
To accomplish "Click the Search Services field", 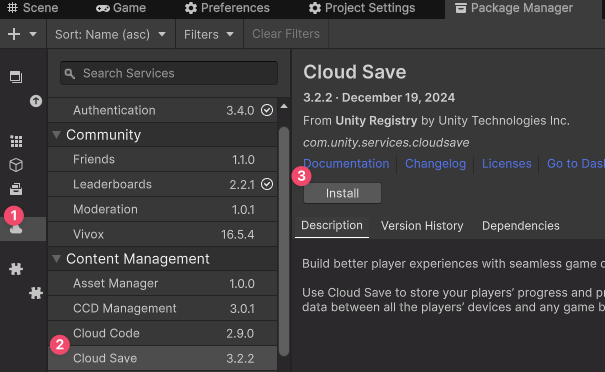I will [169, 73].
